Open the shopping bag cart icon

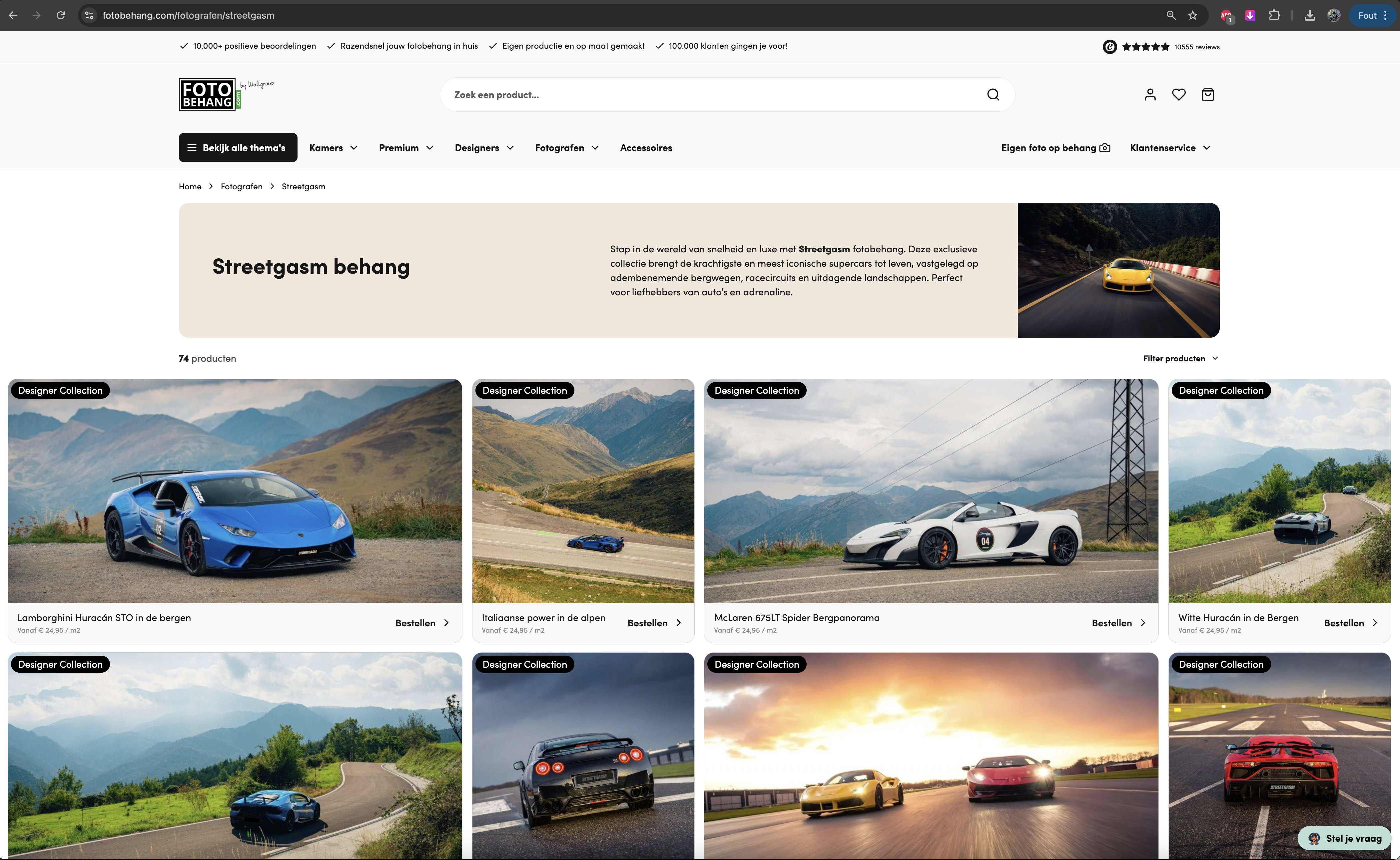coord(1207,94)
